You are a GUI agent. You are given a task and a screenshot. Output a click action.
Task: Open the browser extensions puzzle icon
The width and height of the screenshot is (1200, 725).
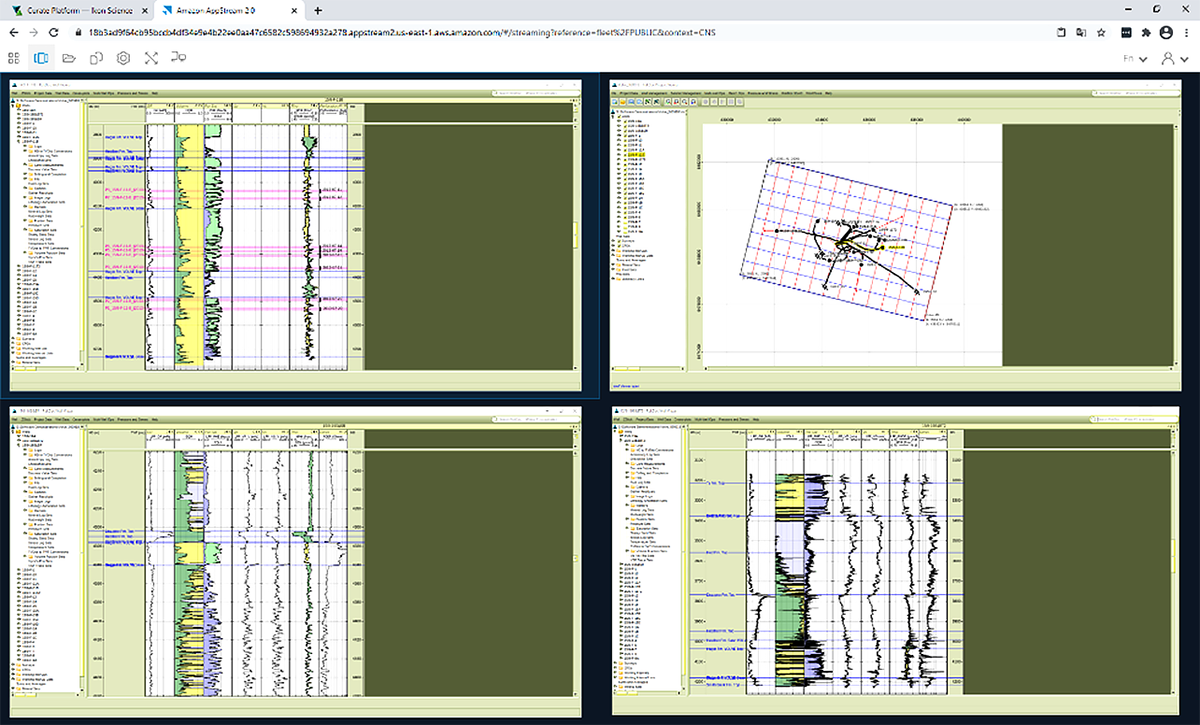[x=1146, y=32]
